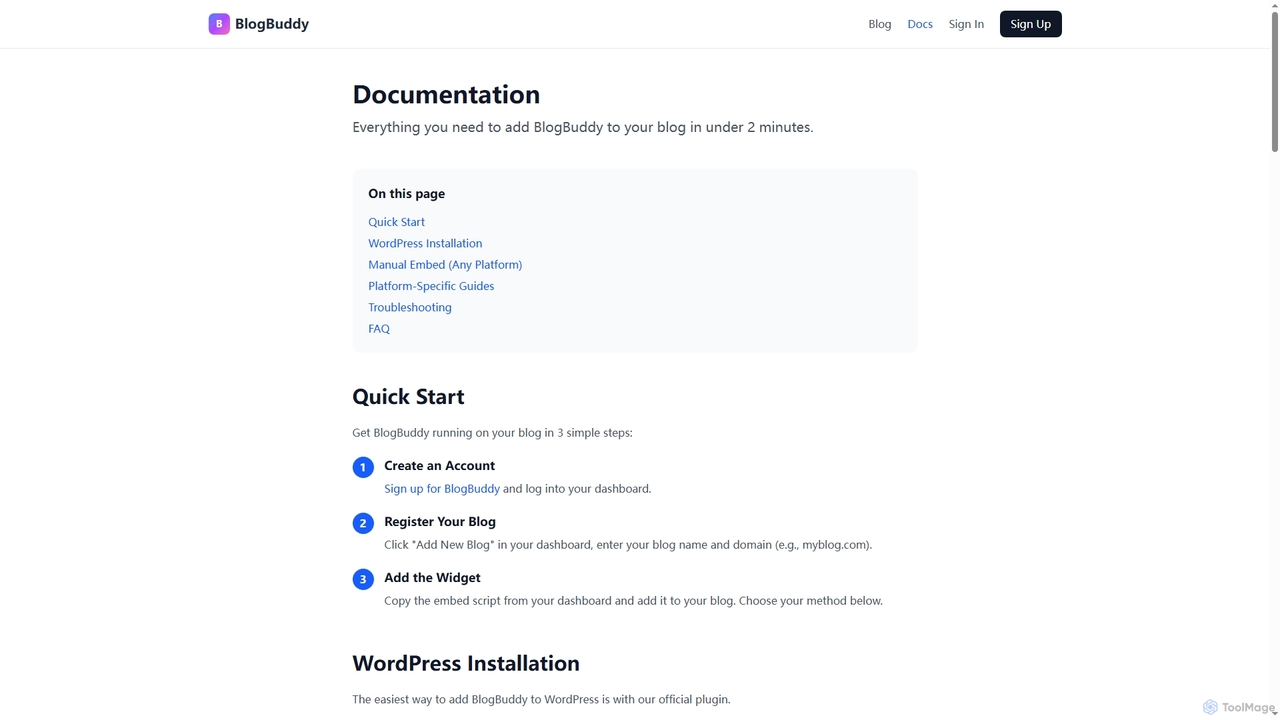
Task: Click the 'Everything you need' subtitle text
Action: [583, 127]
